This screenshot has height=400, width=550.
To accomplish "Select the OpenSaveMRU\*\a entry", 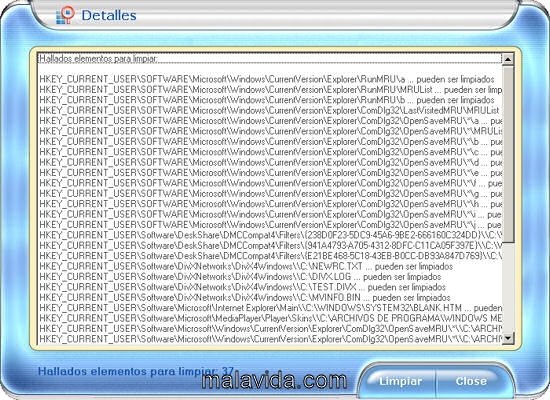I will tap(270, 121).
